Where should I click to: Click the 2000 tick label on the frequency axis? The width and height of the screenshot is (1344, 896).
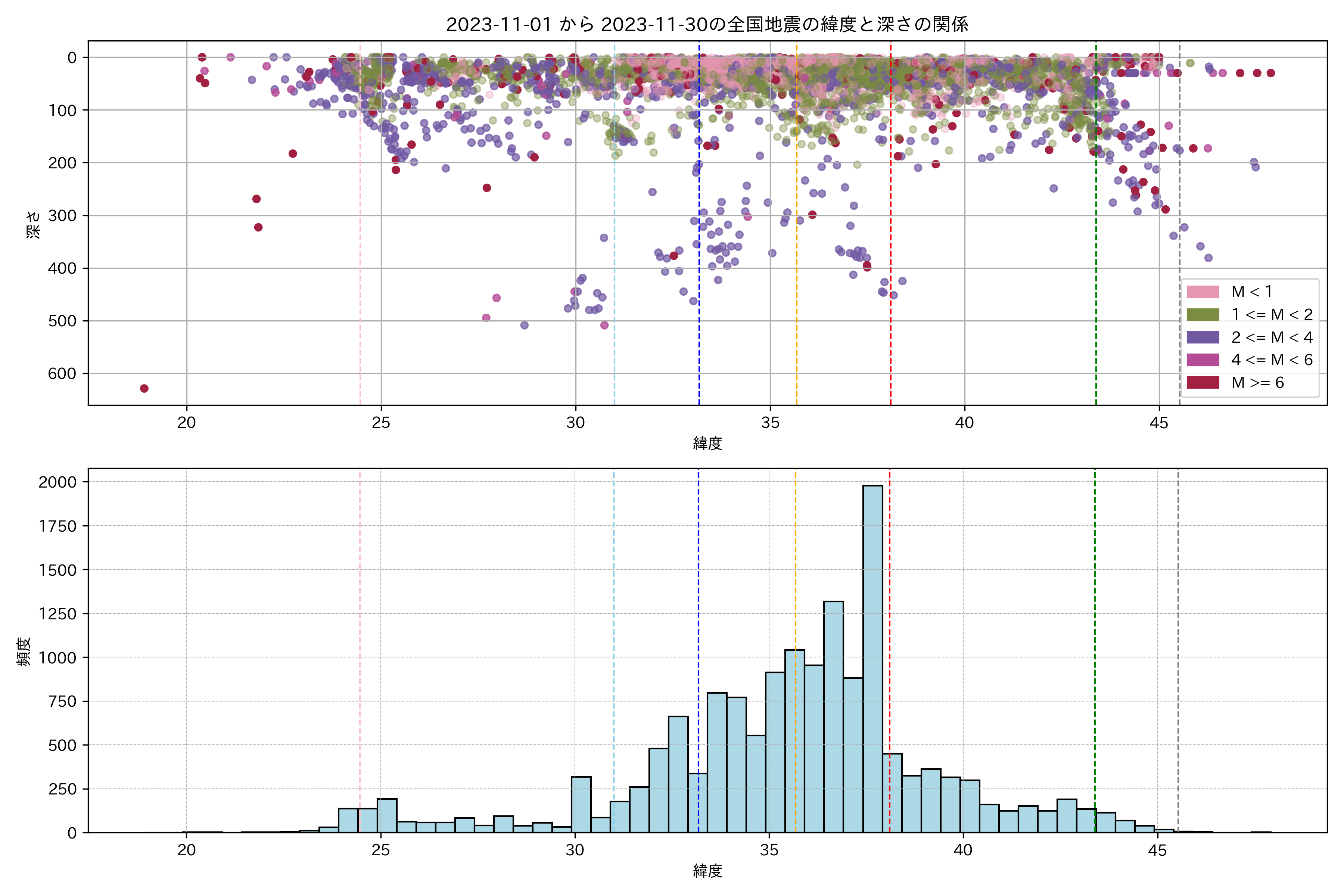(x=57, y=482)
